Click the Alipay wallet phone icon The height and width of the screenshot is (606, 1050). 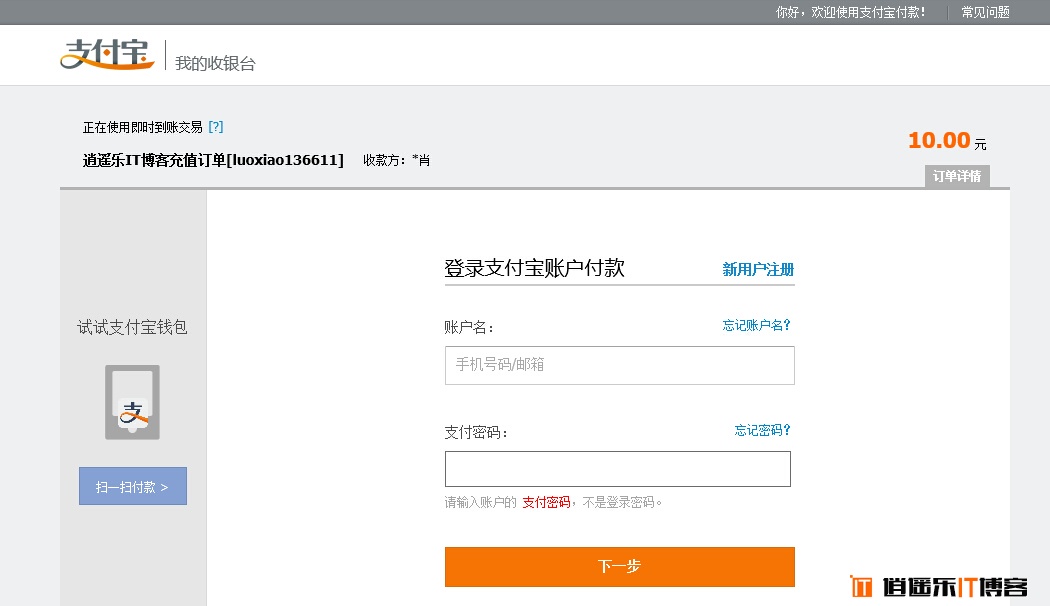(133, 402)
